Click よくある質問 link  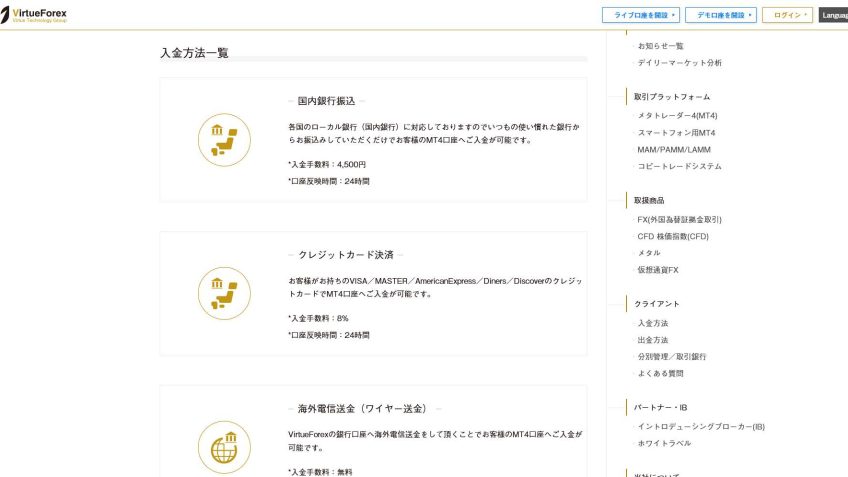pyautogui.click(x=660, y=374)
